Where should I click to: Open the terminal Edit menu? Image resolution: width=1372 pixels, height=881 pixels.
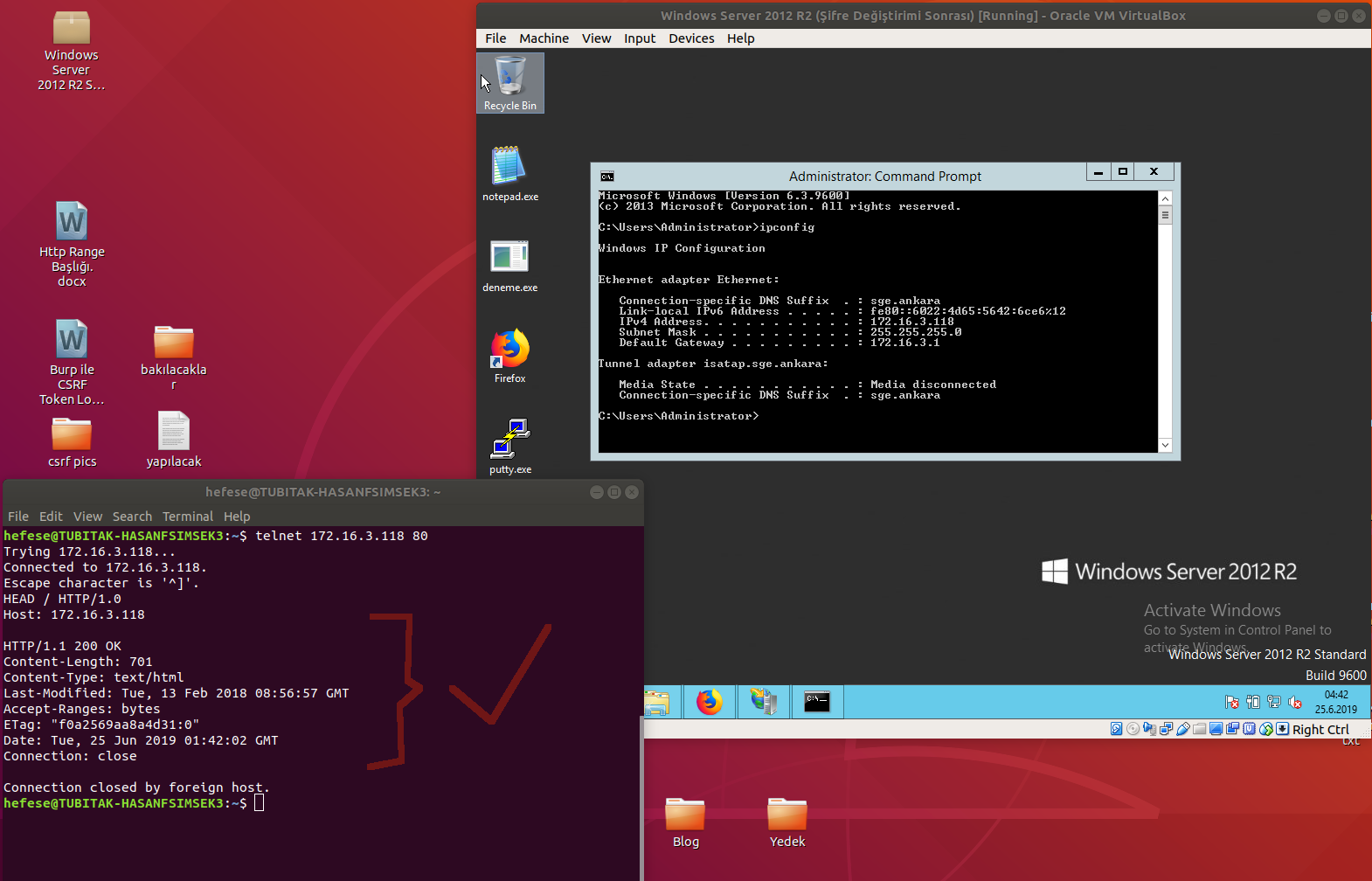coord(51,517)
